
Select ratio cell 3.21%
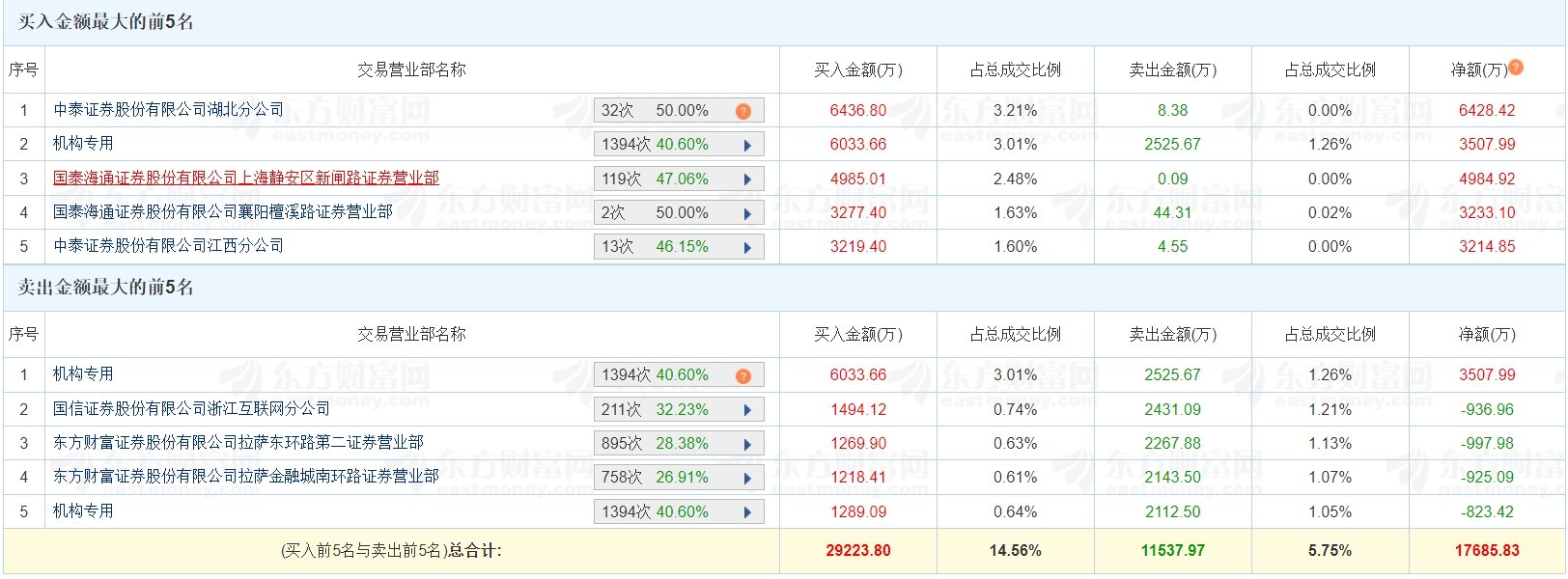click(x=1016, y=111)
